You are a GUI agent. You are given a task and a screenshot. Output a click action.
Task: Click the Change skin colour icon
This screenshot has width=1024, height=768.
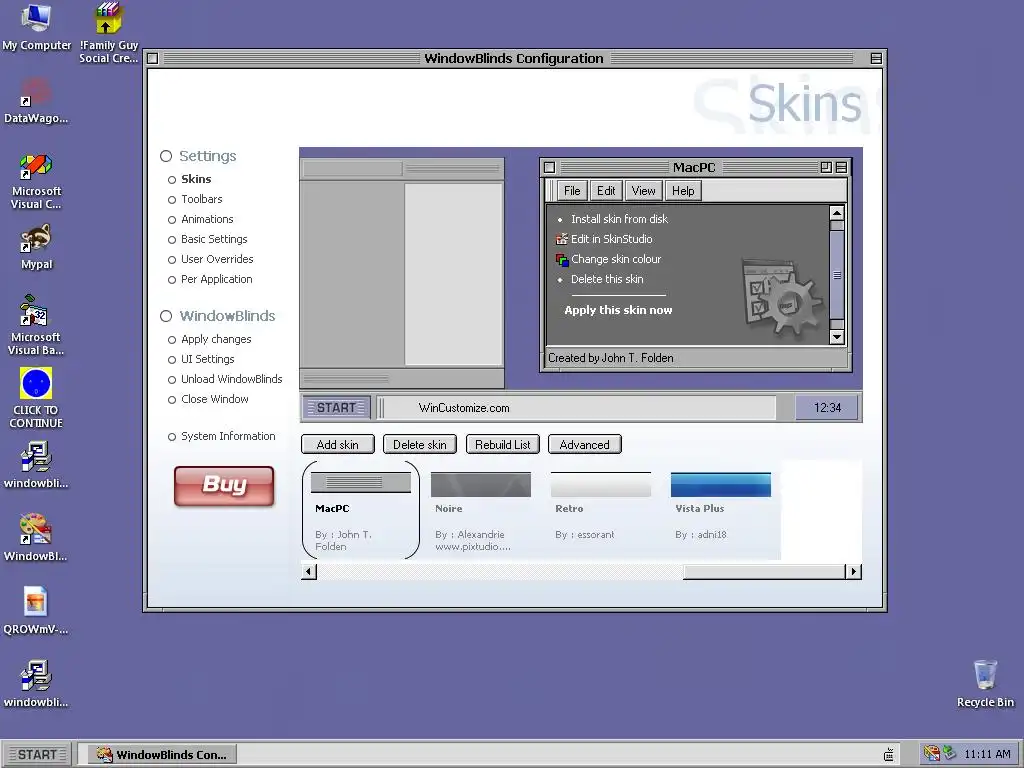(562, 259)
